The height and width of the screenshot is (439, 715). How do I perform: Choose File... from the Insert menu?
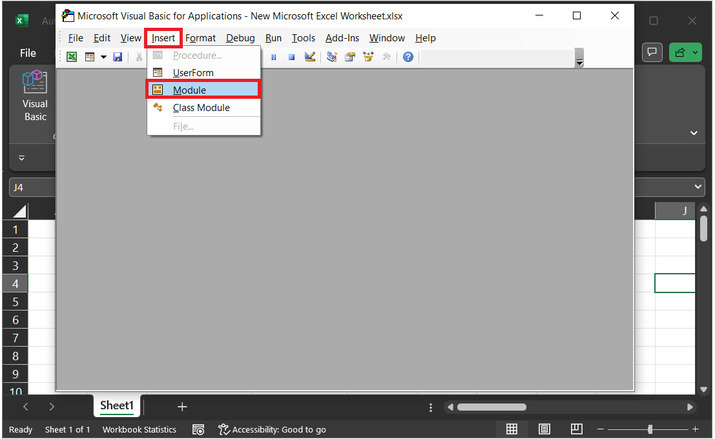(x=204, y=126)
